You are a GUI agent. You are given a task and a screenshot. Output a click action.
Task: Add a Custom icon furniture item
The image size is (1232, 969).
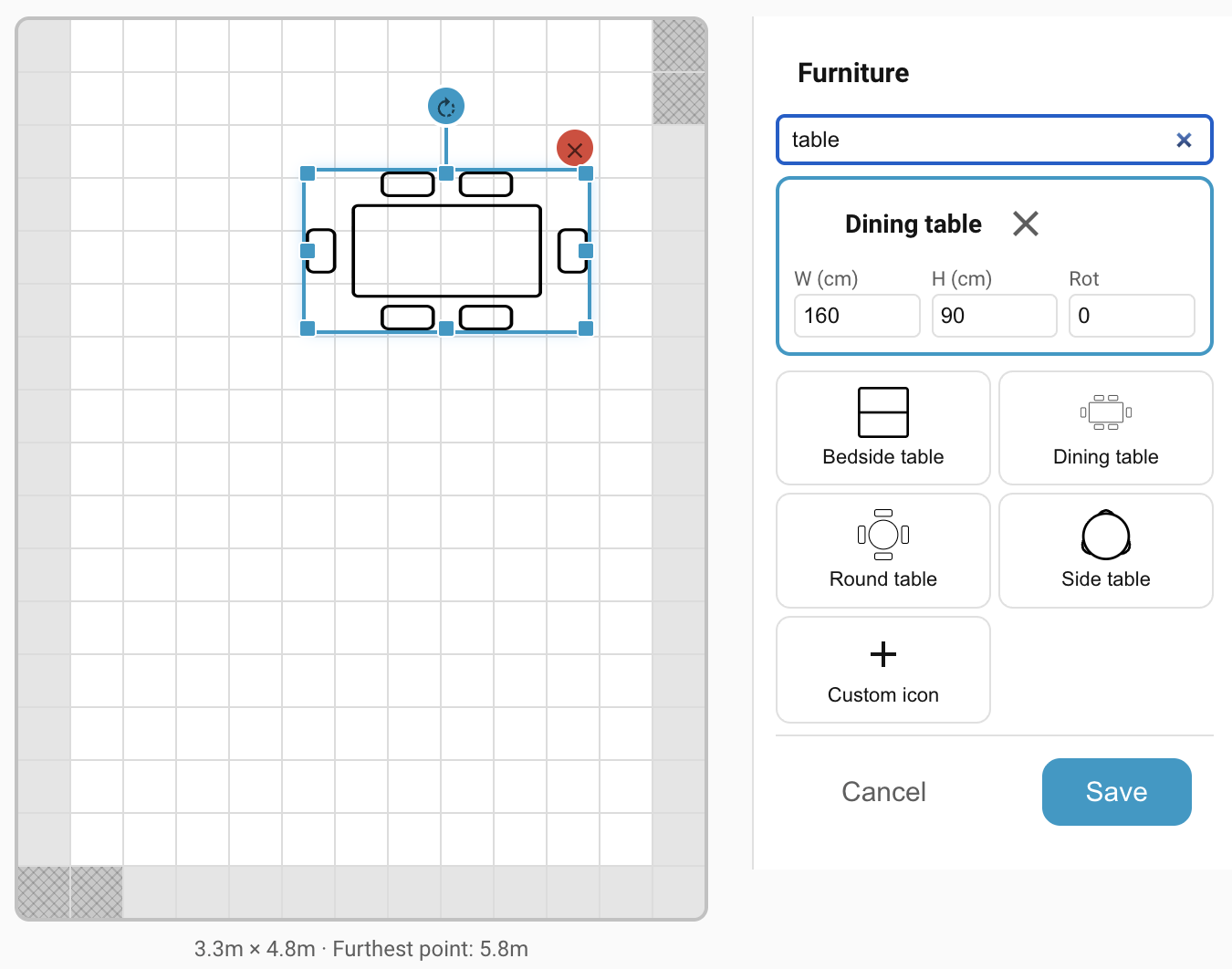[883, 670]
